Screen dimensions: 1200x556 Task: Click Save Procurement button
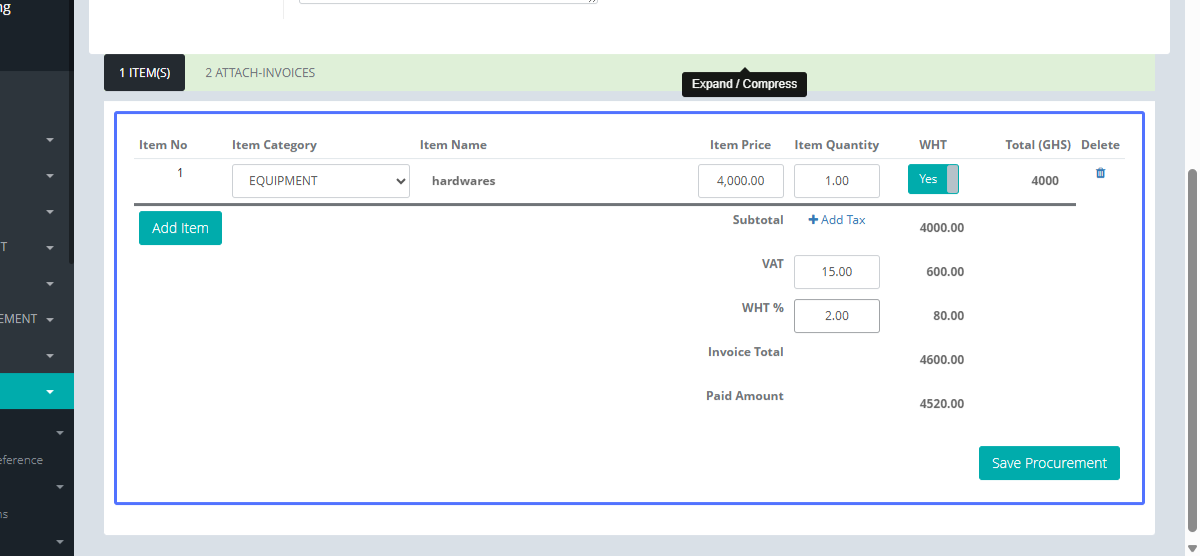tap(1049, 463)
